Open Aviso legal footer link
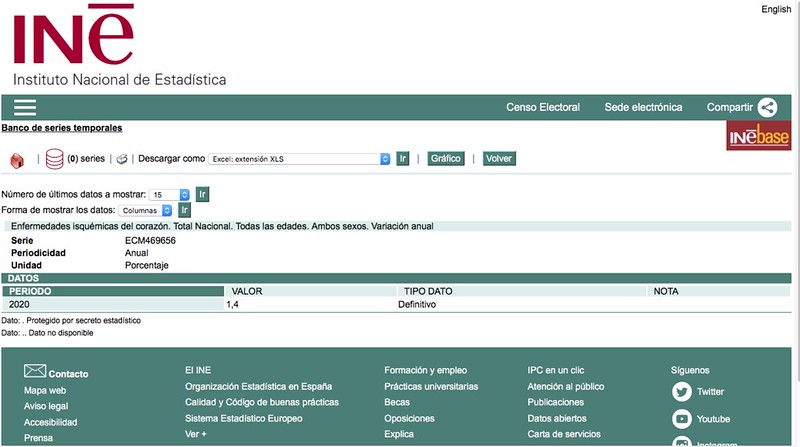Viewport: 800px width, 447px height. pyautogui.click(x=46, y=406)
